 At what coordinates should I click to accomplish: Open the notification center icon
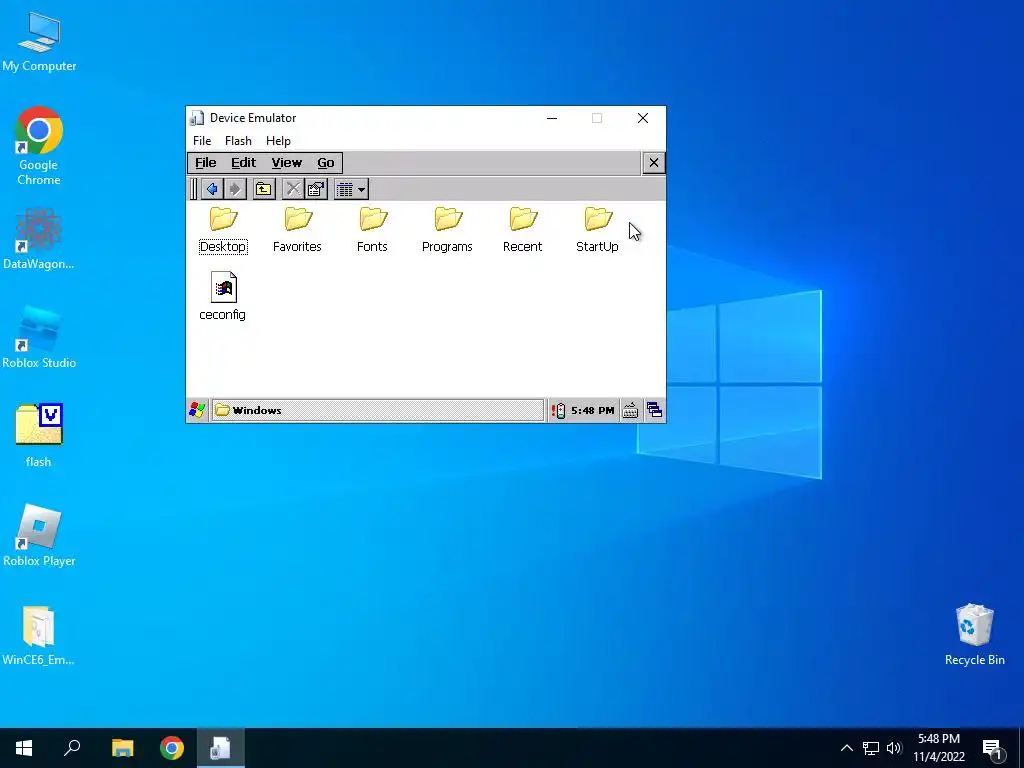click(x=992, y=748)
